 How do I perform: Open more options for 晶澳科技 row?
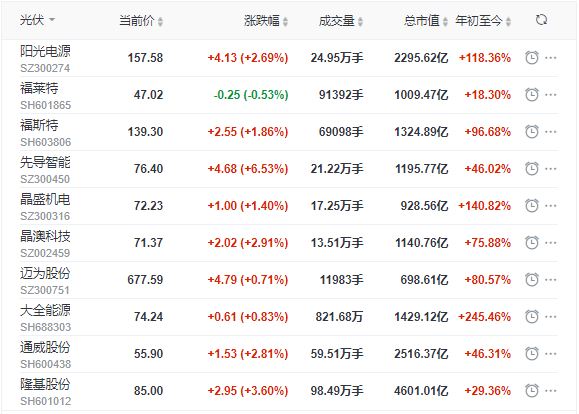(x=551, y=243)
